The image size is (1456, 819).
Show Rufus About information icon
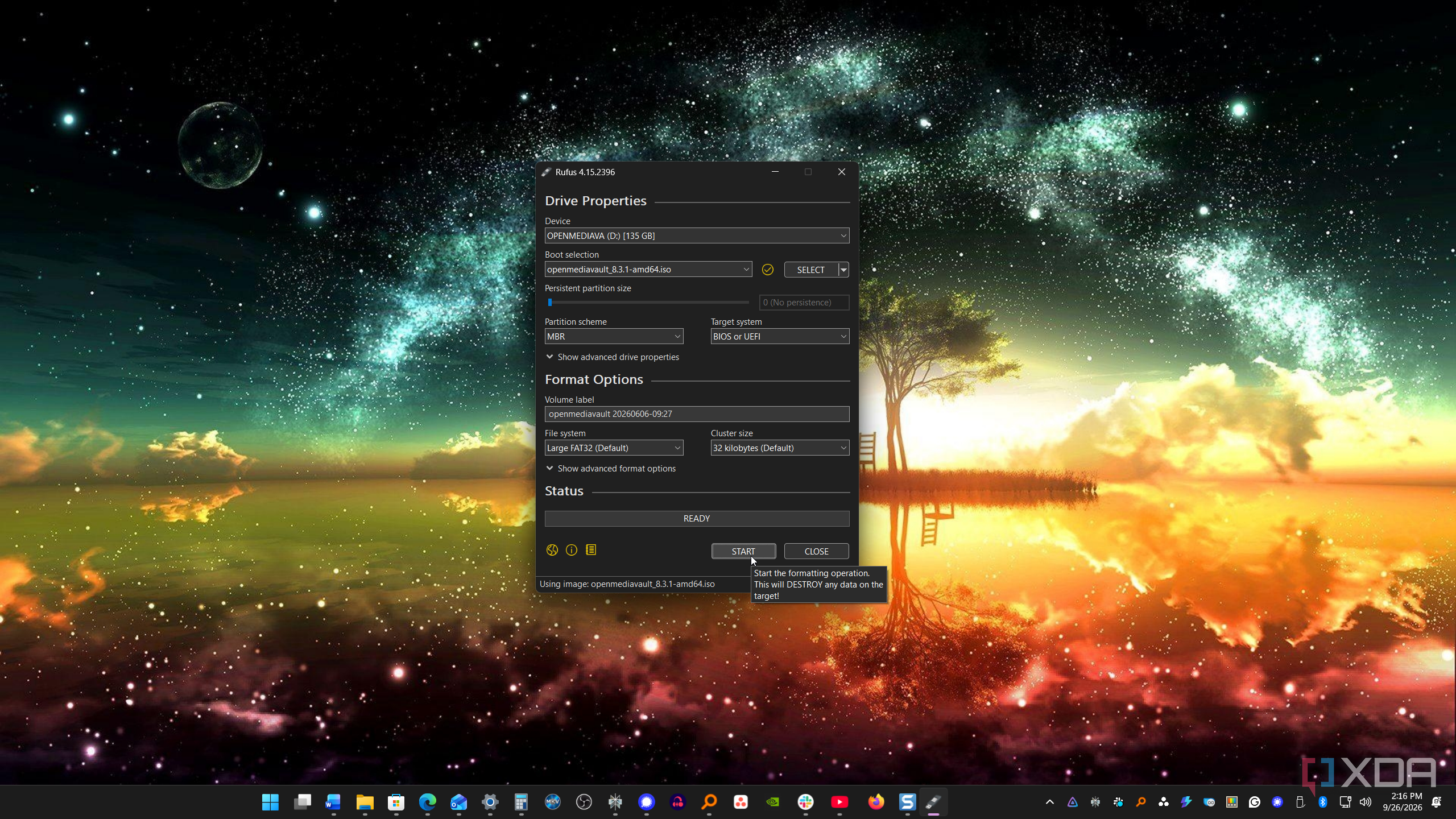click(x=572, y=550)
